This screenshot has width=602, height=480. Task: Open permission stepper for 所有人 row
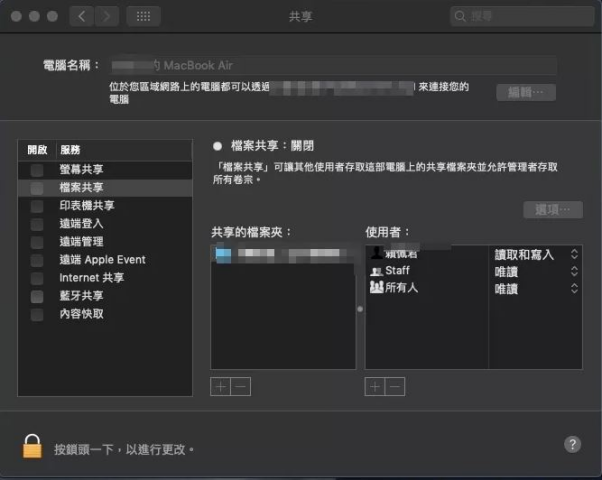(x=574, y=288)
